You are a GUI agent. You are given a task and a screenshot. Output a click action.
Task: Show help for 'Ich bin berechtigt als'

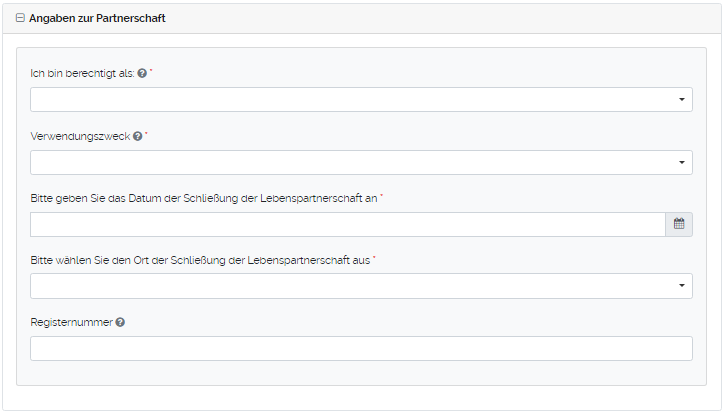pyautogui.click(x=142, y=73)
